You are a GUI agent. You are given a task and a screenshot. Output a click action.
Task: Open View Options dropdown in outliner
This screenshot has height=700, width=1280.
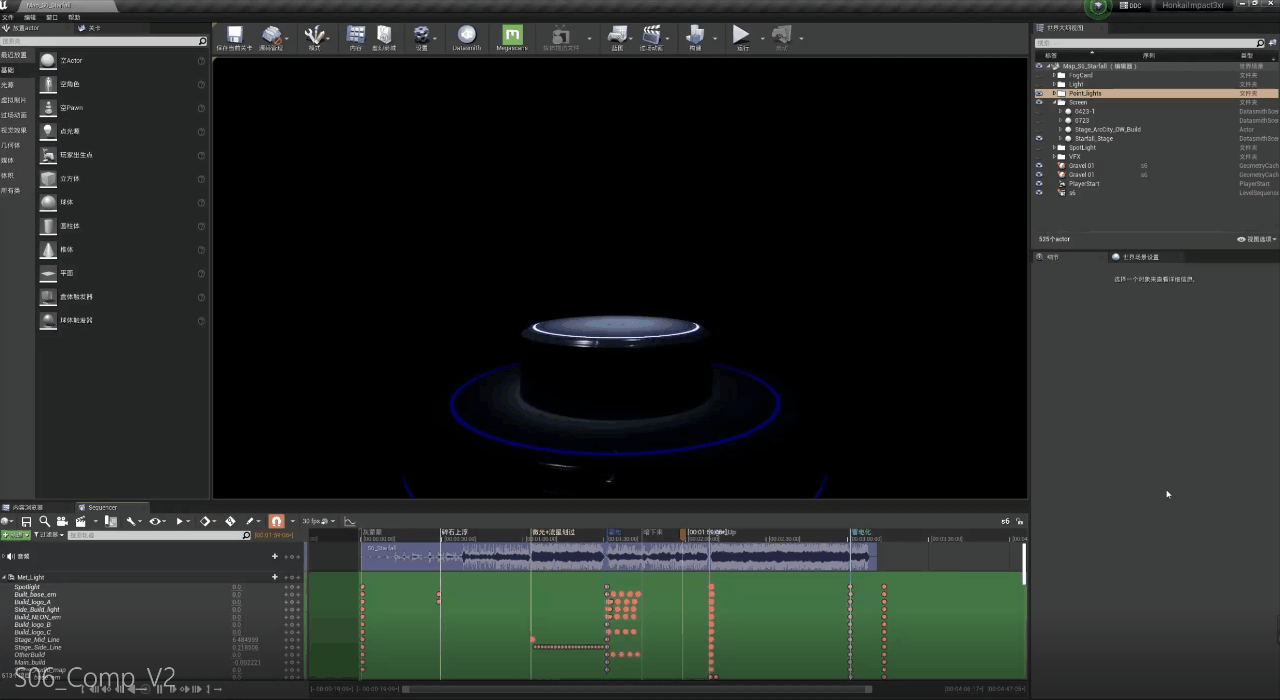(x=1256, y=239)
